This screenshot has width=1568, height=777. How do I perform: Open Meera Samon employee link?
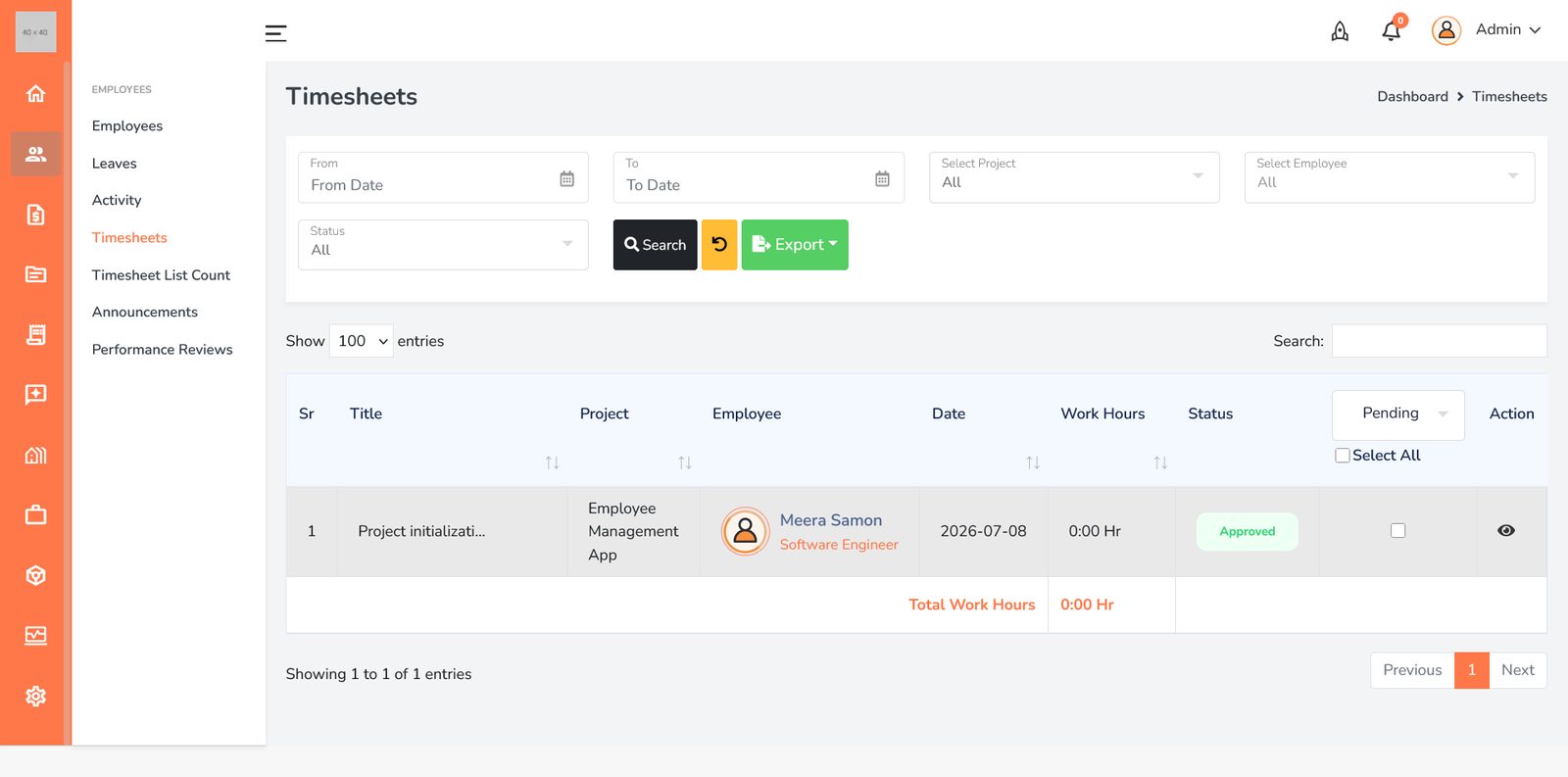(x=831, y=520)
